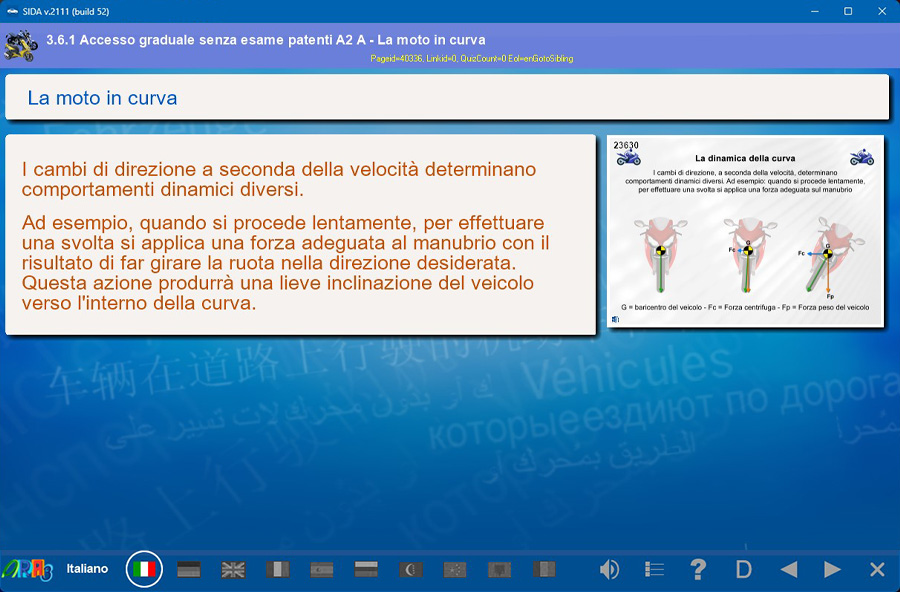The width and height of the screenshot is (900, 592).
Task: Pick the crescent moon flag language
Action: 410,569
